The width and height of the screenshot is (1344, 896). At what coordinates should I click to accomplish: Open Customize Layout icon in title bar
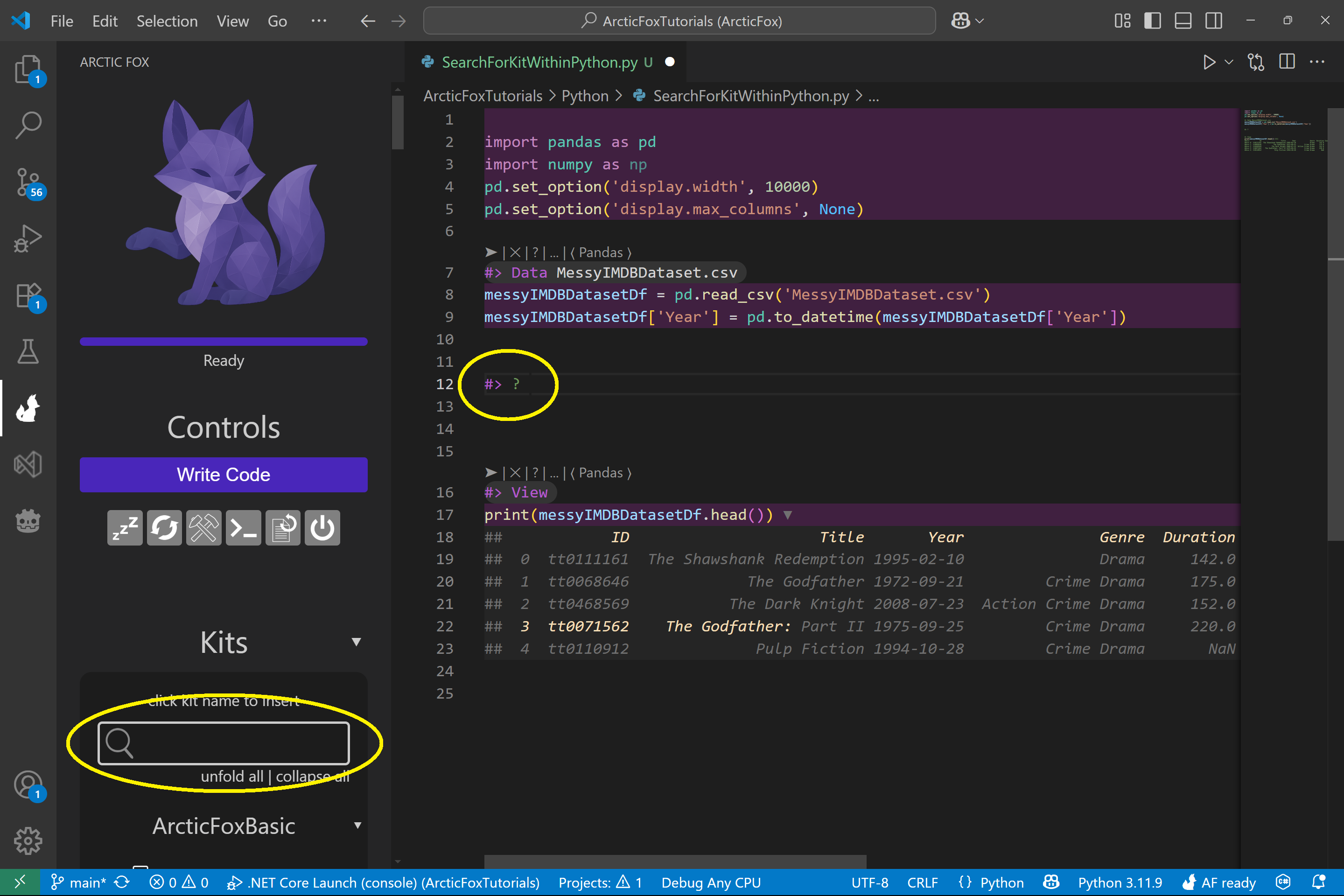tap(1122, 21)
